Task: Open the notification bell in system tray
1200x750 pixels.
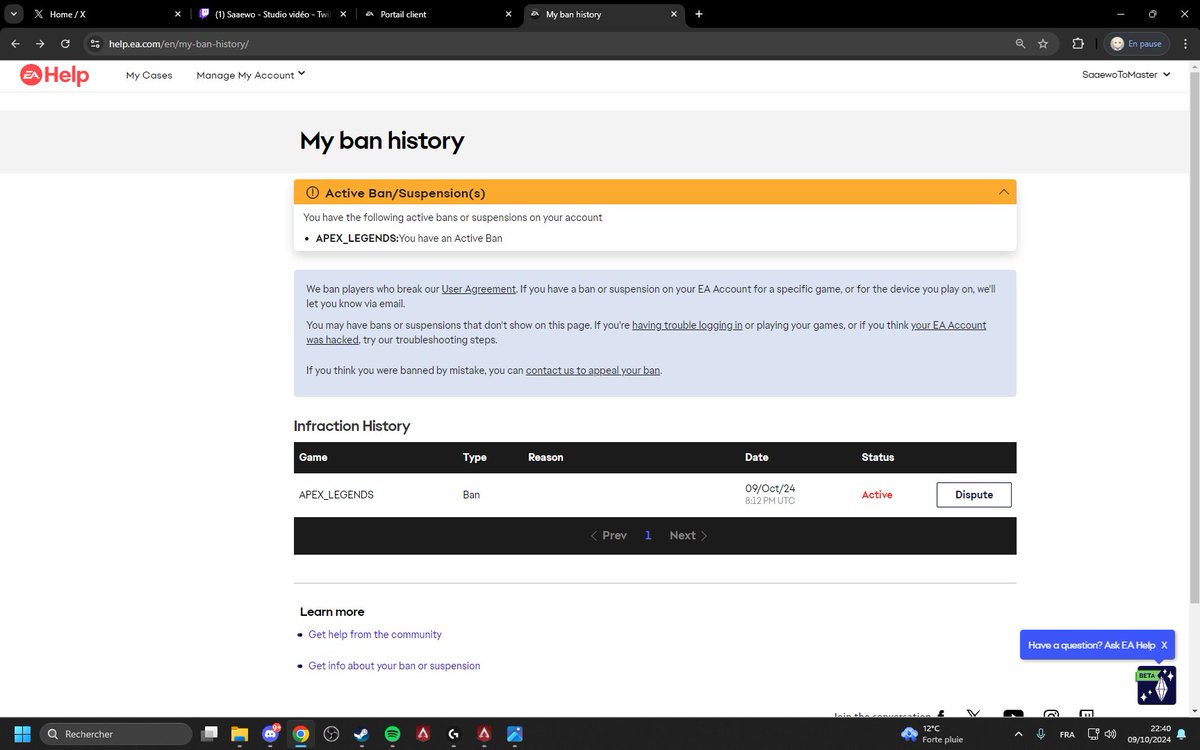Action: coord(1183,733)
